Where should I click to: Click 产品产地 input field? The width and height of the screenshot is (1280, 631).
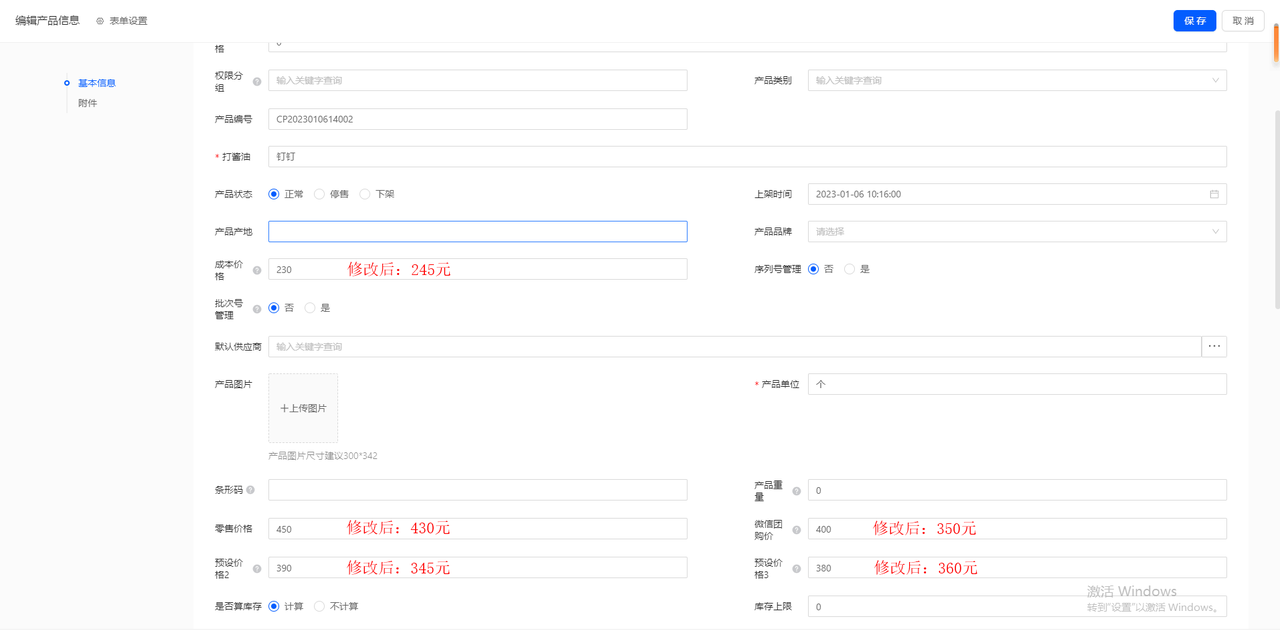[478, 231]
